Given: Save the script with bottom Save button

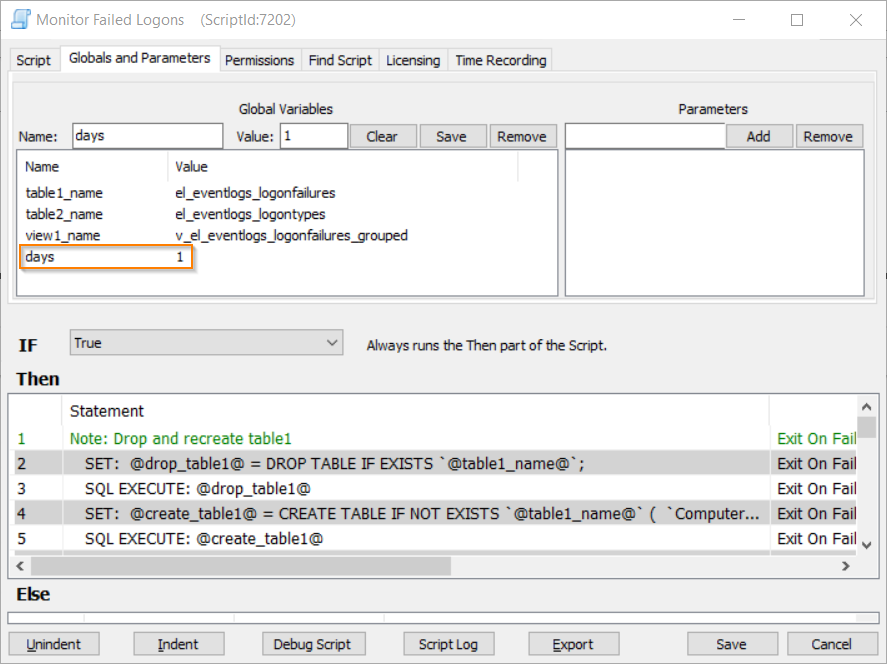Looking at the screenshot, I should (x=731, y=644).
